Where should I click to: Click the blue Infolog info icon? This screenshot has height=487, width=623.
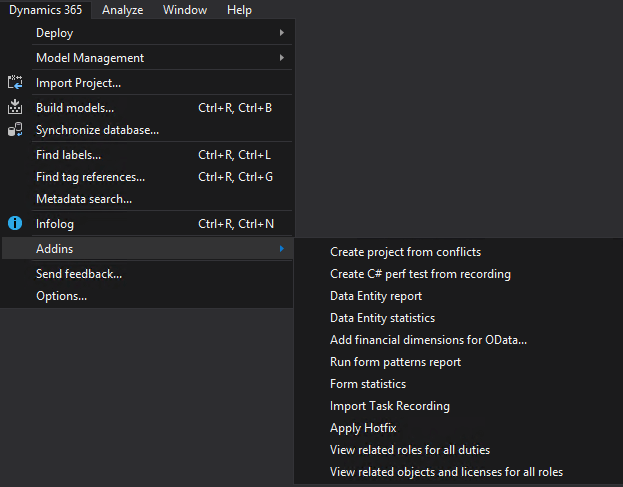coord(15,223)
